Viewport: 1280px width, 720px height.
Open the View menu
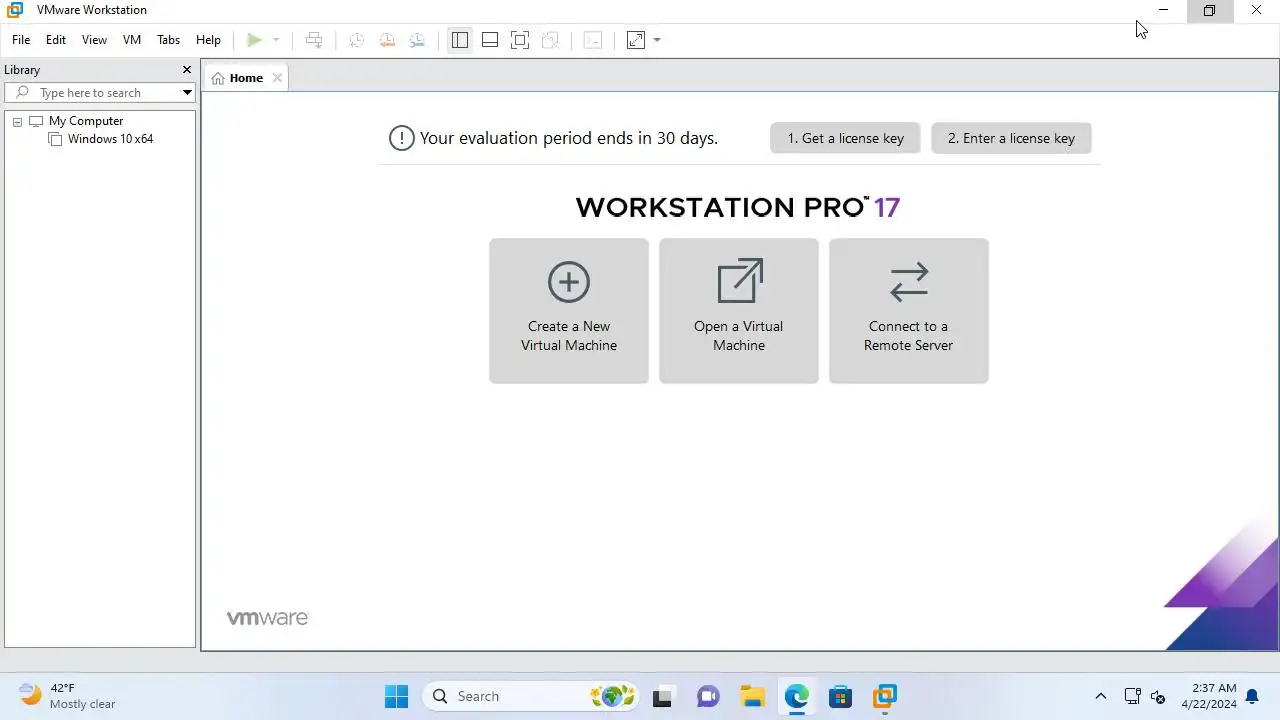[x=94, y=40]
